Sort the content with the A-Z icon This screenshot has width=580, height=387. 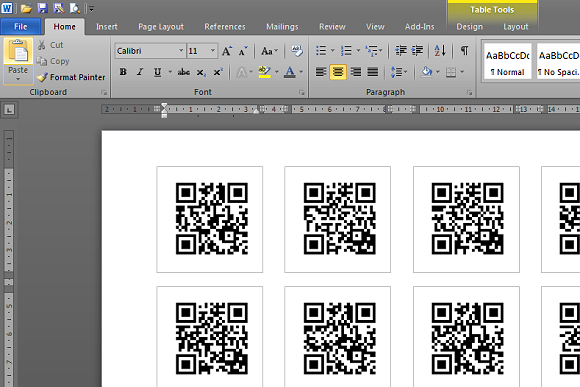click(440, 51)
